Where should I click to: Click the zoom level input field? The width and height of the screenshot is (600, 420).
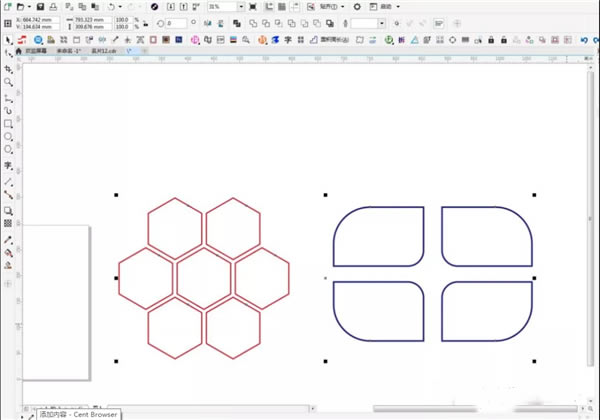coord(222,7)
